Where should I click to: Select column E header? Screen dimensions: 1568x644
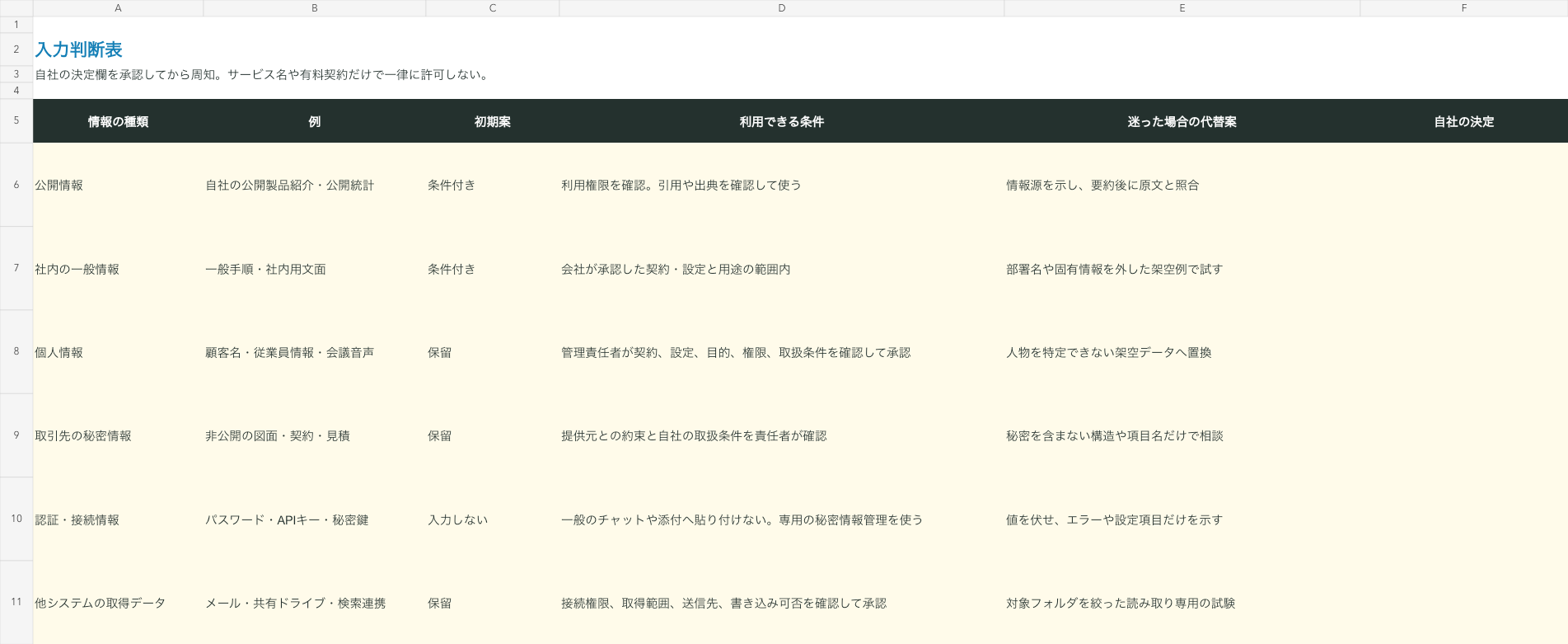pyautogui.click(x=1182, y=8)
